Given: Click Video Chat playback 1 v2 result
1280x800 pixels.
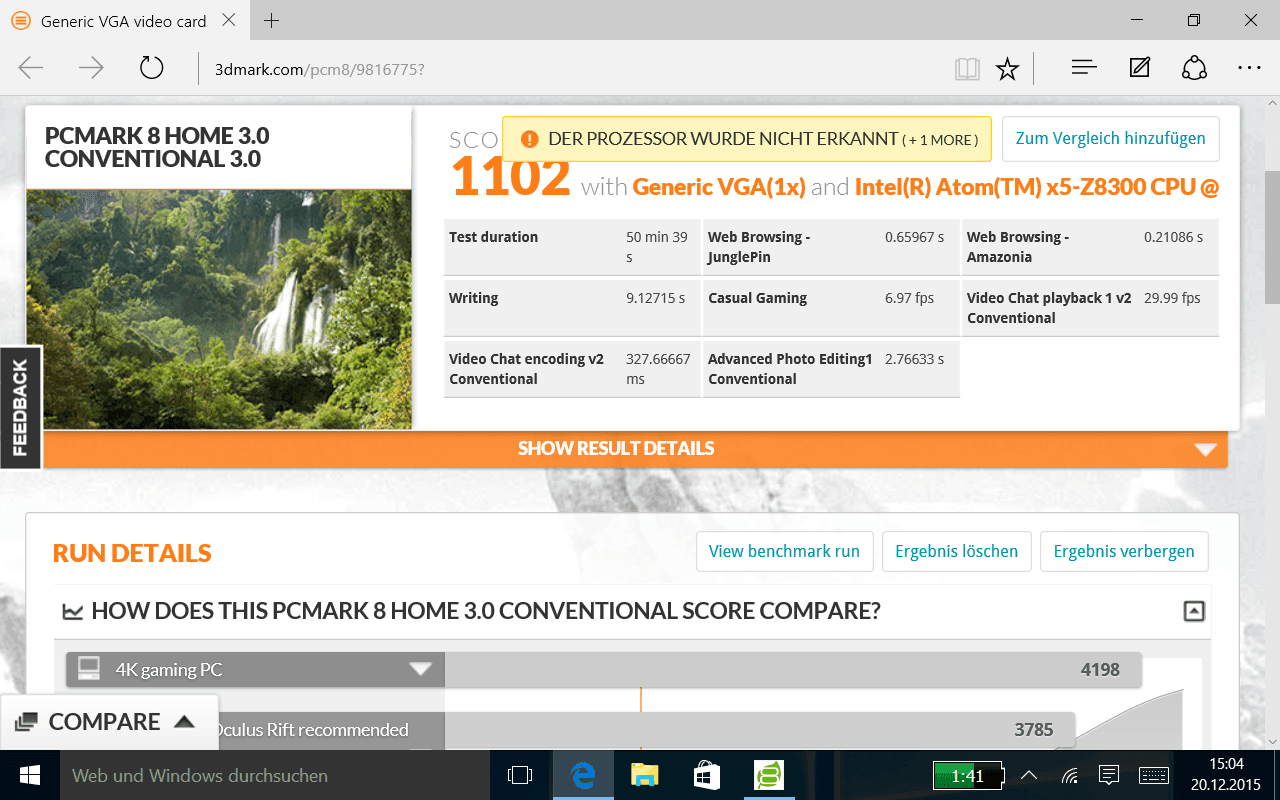Looking at the screenshot, I should (1090, 308).
